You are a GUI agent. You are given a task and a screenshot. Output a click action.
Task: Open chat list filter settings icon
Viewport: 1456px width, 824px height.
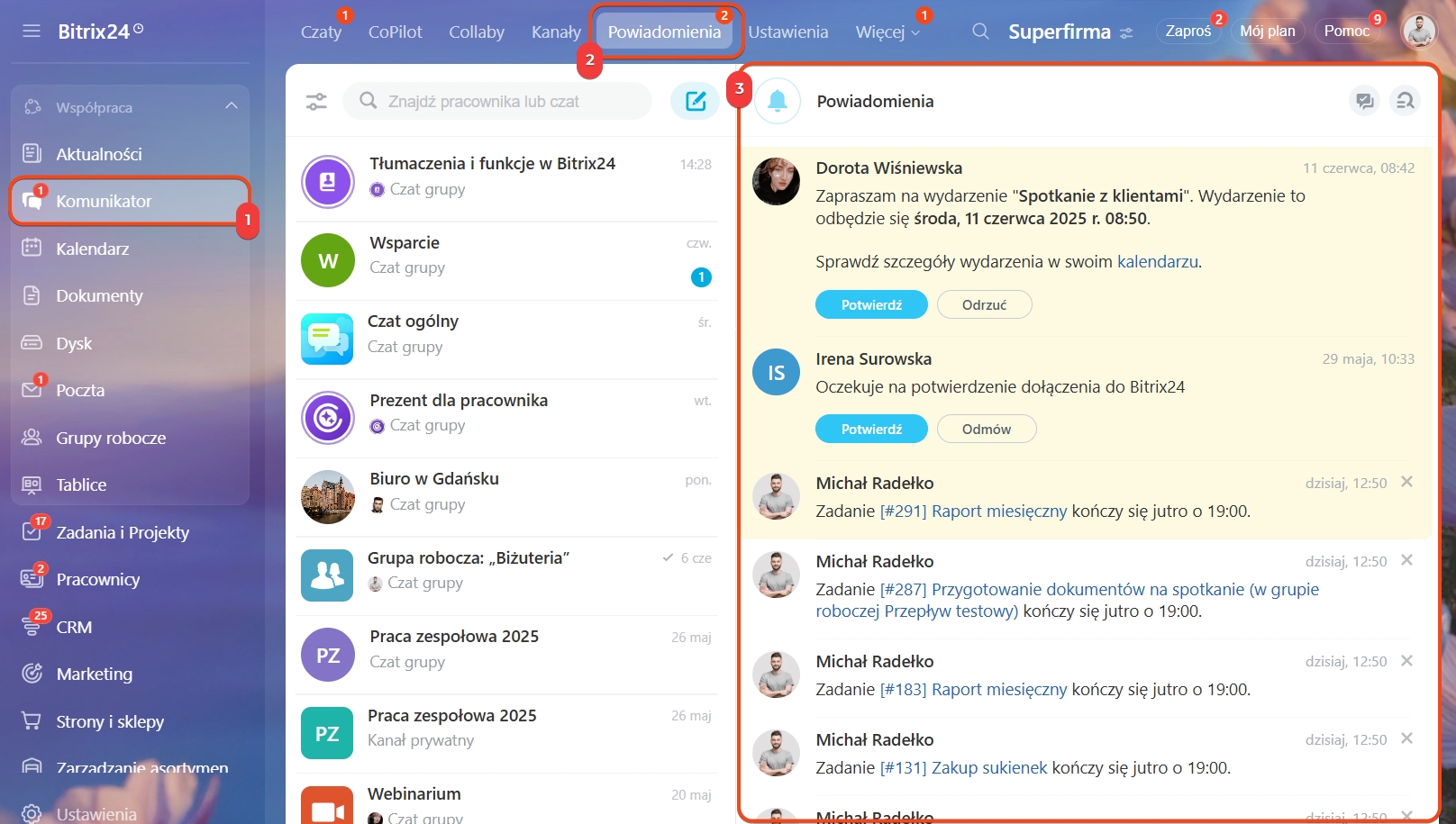[x=316, y=102]
